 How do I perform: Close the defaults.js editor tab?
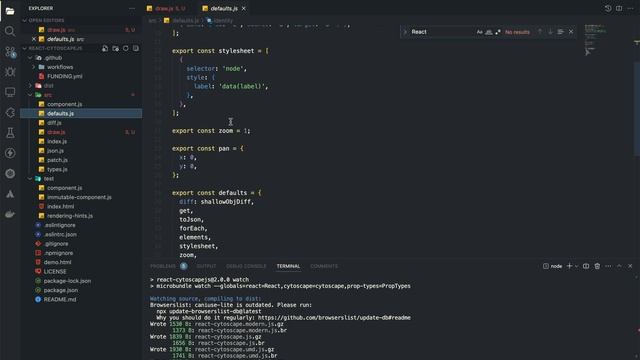click(244, 8)
